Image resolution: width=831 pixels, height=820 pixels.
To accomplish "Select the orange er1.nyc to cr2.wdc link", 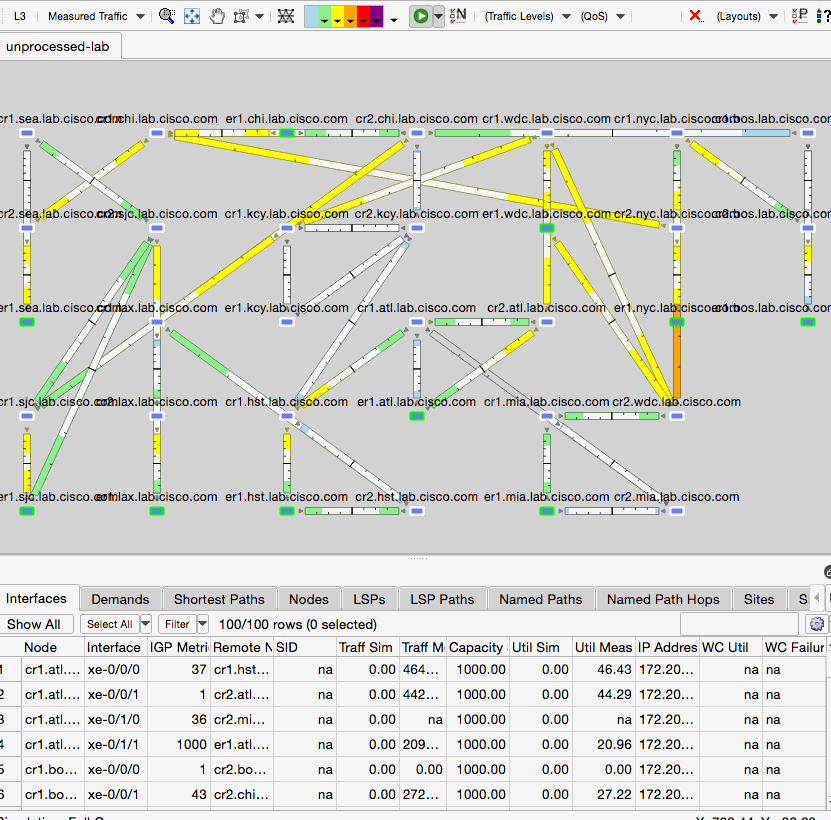I will [677, 361].
